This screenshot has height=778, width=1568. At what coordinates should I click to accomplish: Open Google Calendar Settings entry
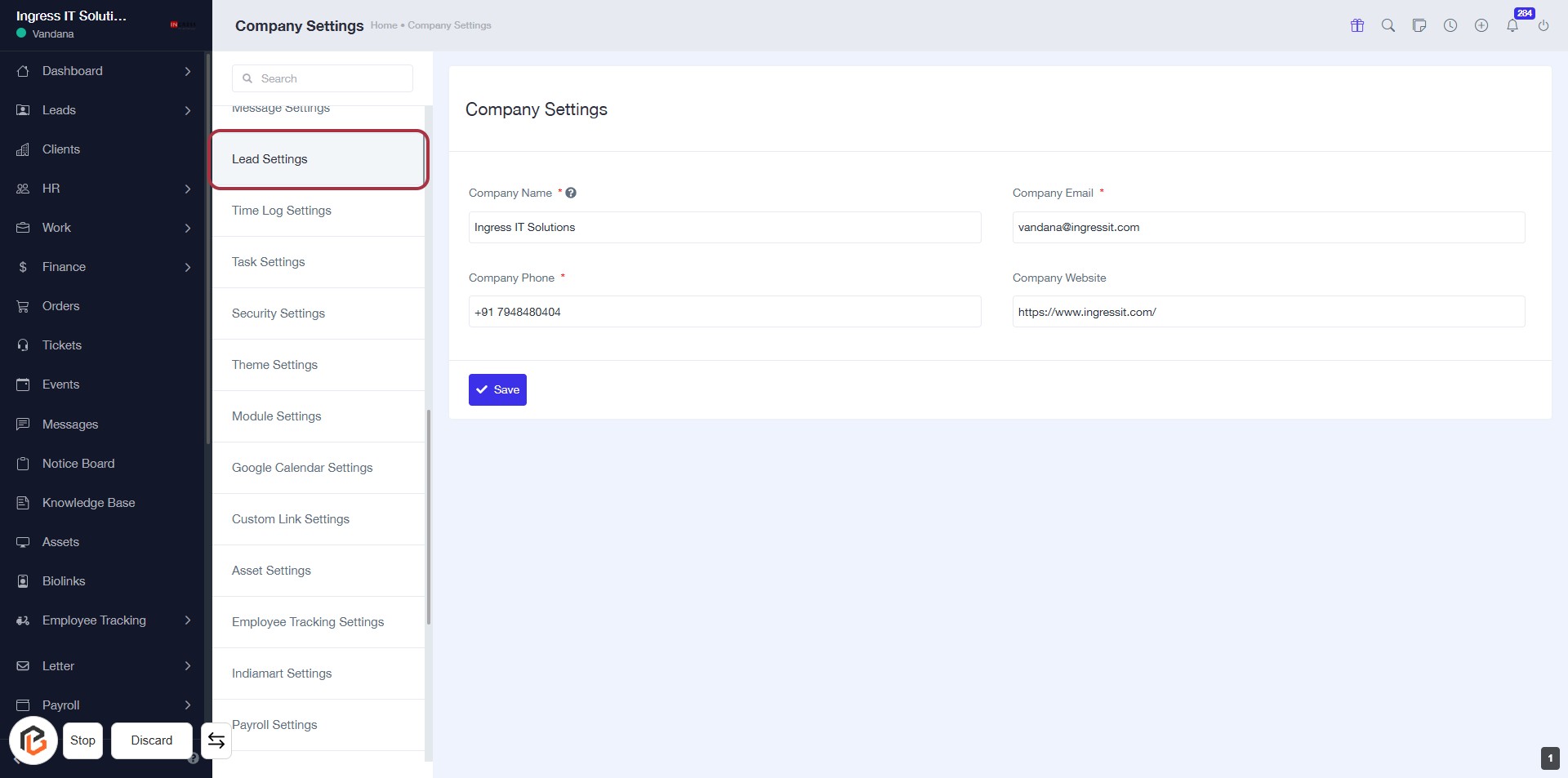coord(302,468)
